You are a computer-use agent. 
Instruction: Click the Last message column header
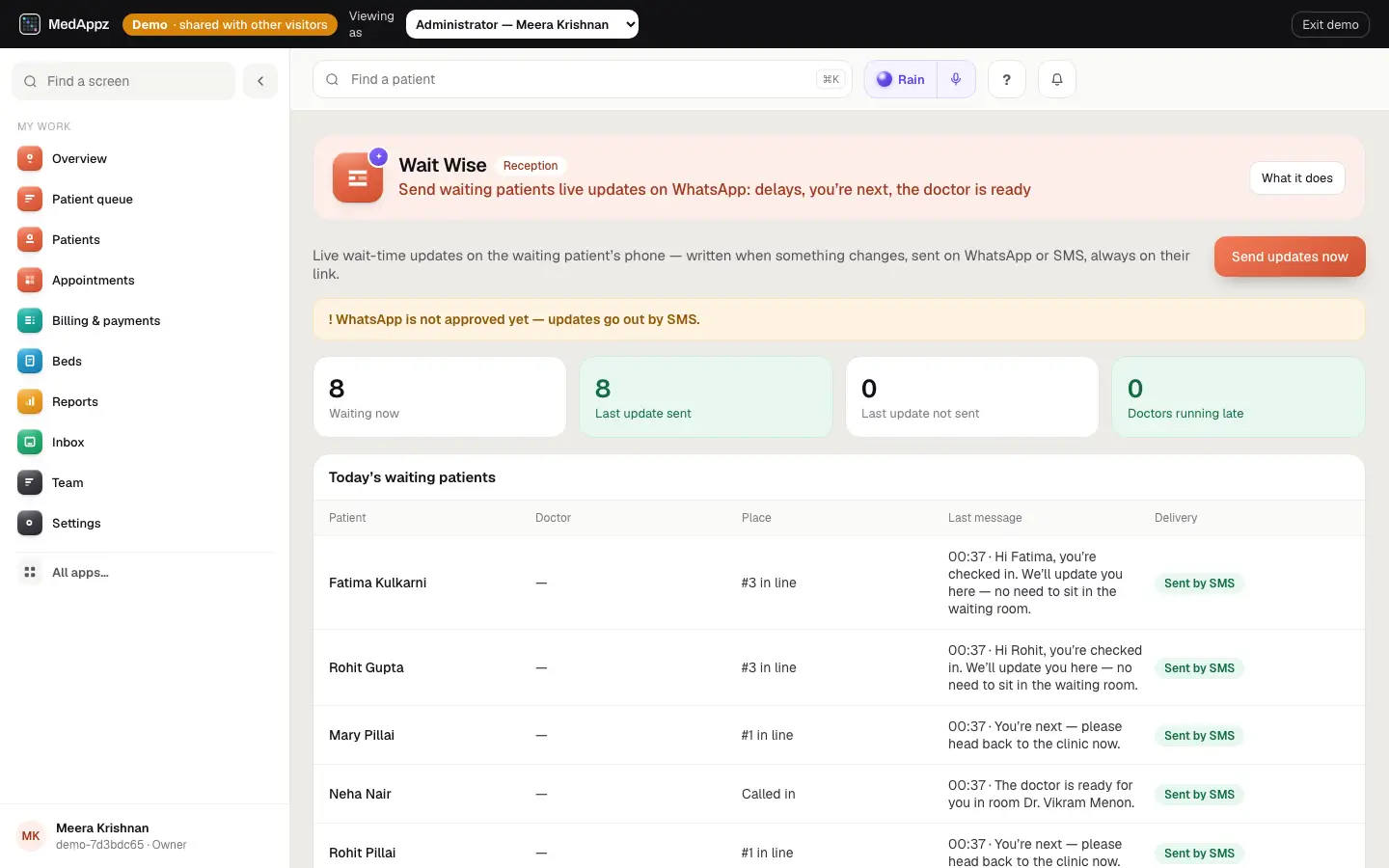[985, 518]
